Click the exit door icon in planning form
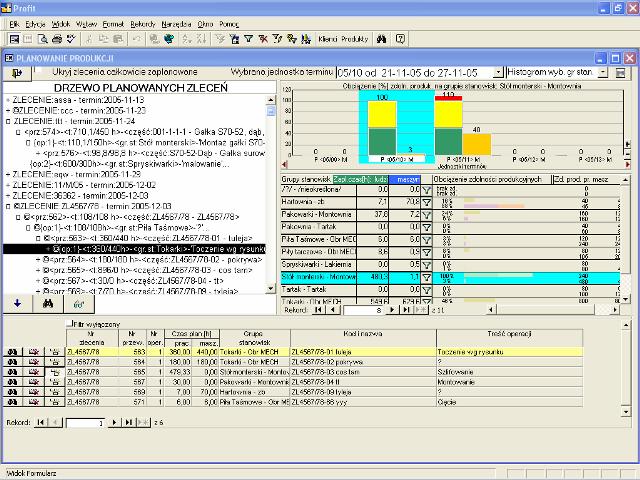The width and height of the screenshot is (640, 480). pyautogui.click(x=17, y=73)
